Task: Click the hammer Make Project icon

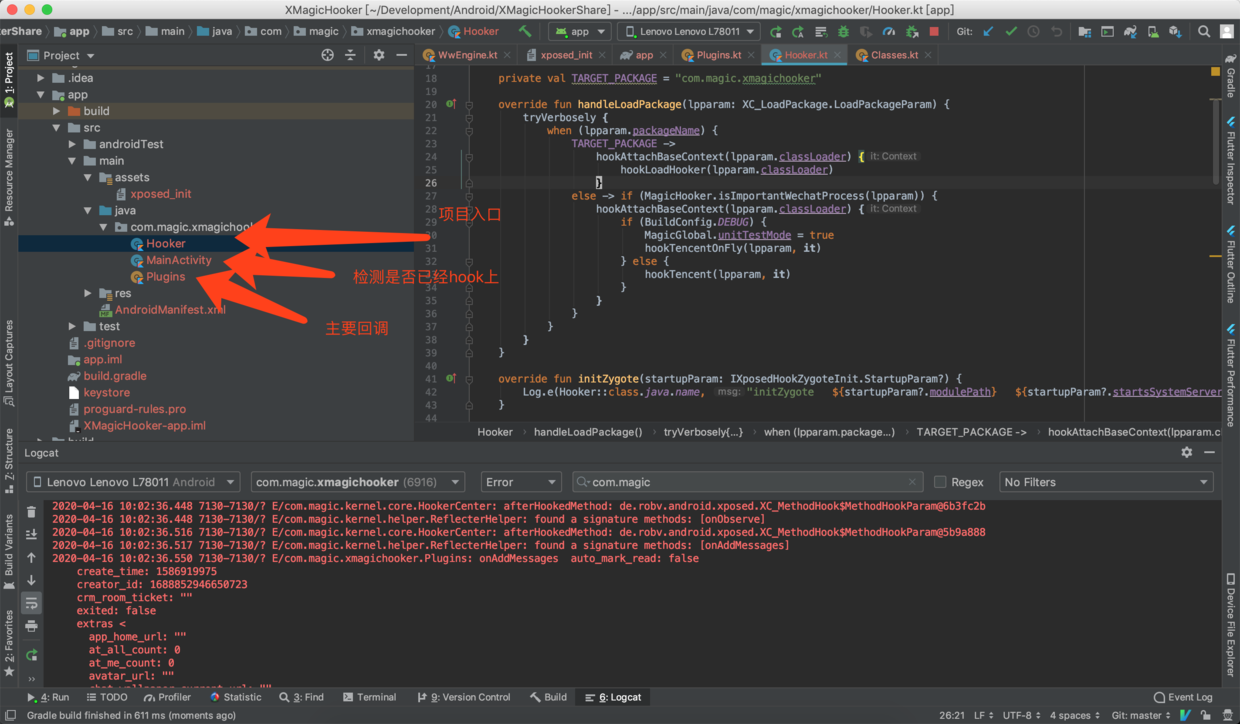Action: coord(525,32)
